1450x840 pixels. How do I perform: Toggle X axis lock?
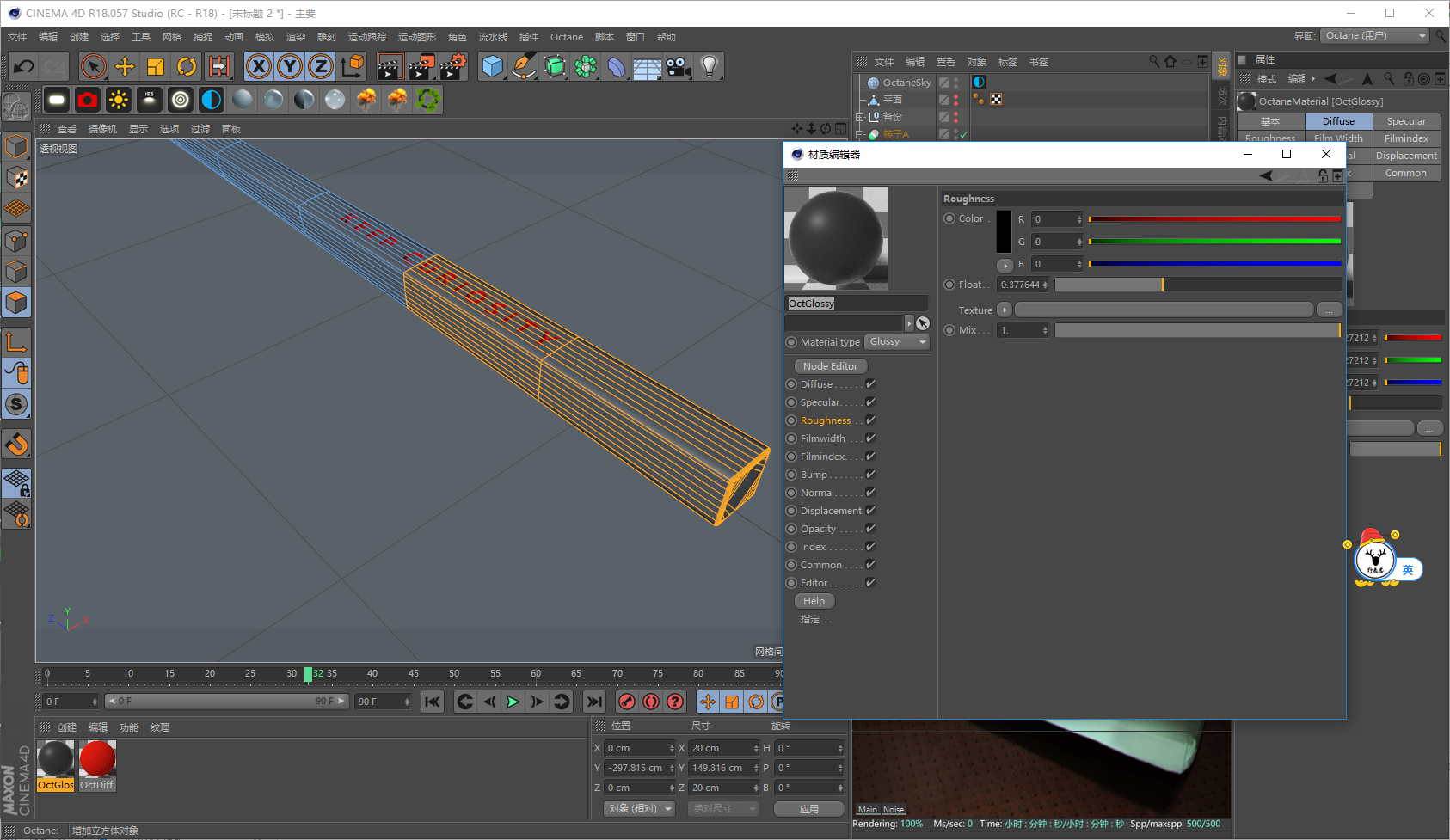[259, 66]
